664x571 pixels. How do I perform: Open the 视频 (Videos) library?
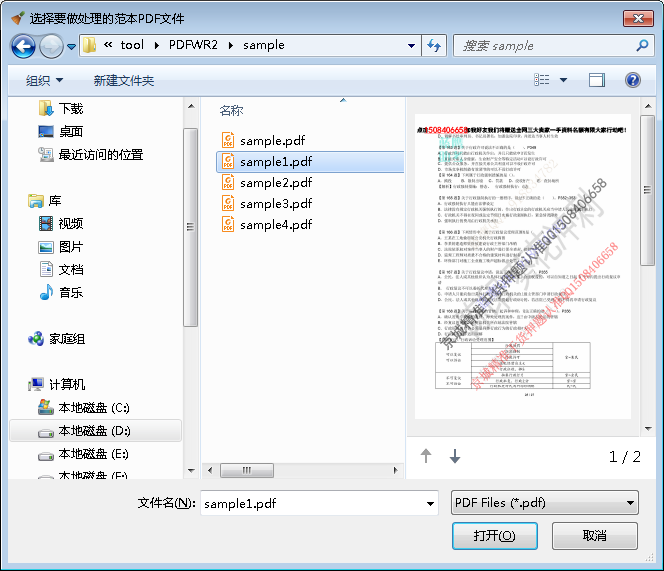(x=61, y=223)
